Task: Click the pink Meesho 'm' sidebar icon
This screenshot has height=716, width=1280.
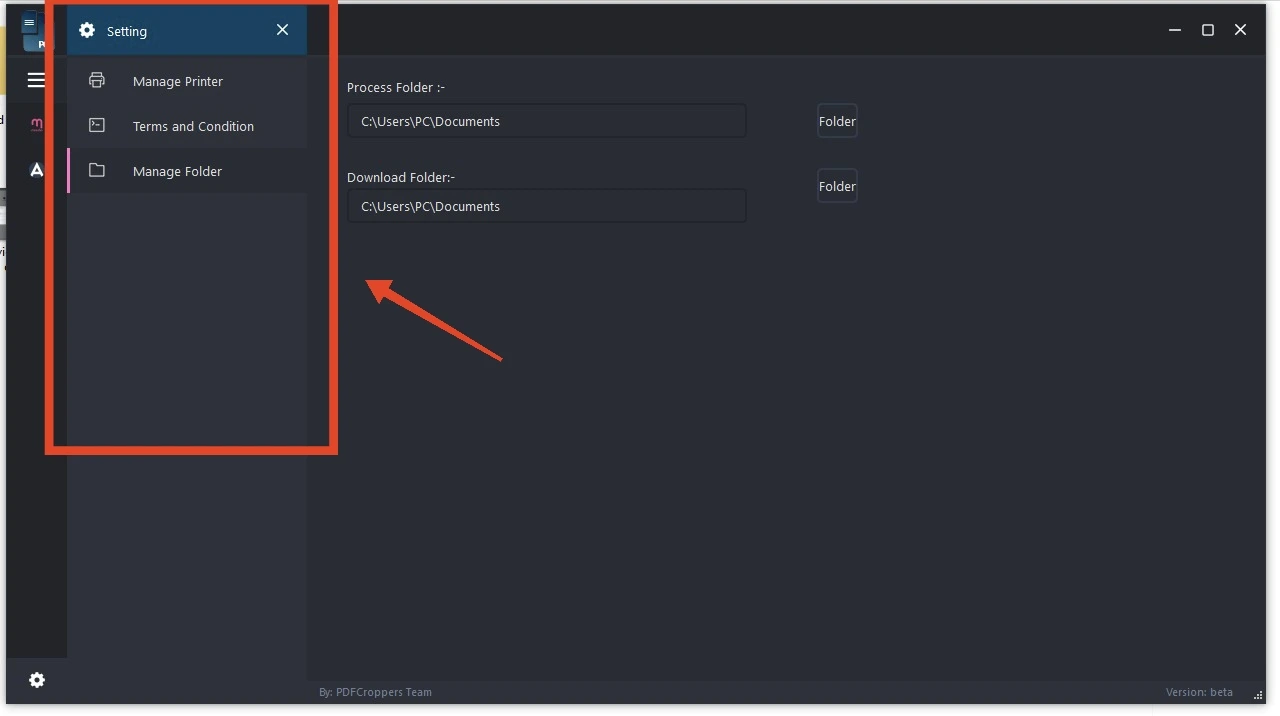Action: point(37,125)
